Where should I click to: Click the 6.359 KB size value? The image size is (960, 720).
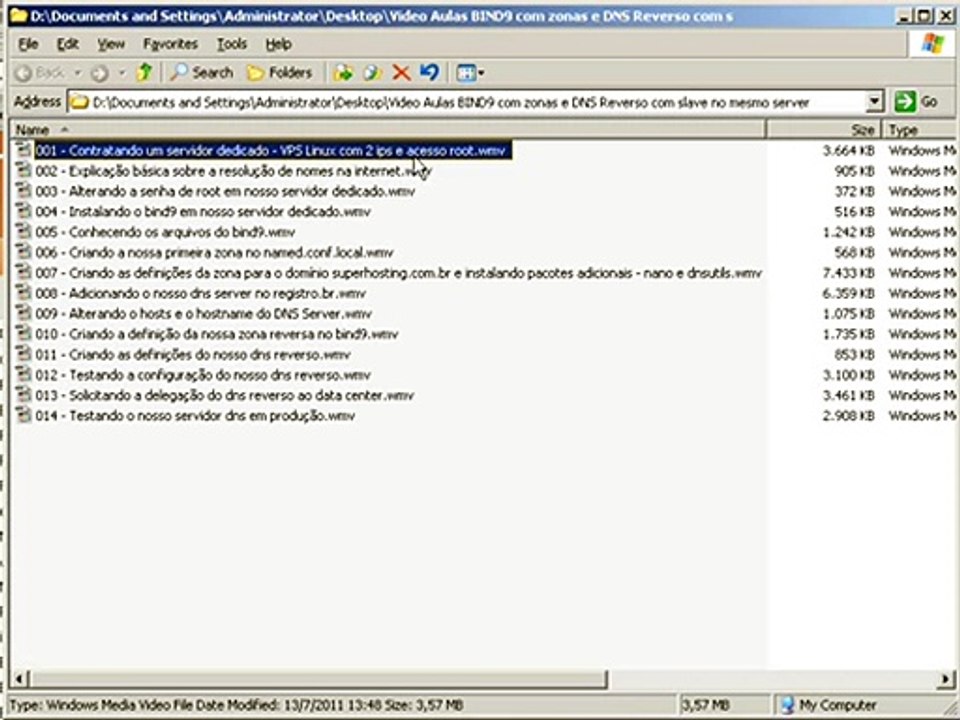(848, 294)
